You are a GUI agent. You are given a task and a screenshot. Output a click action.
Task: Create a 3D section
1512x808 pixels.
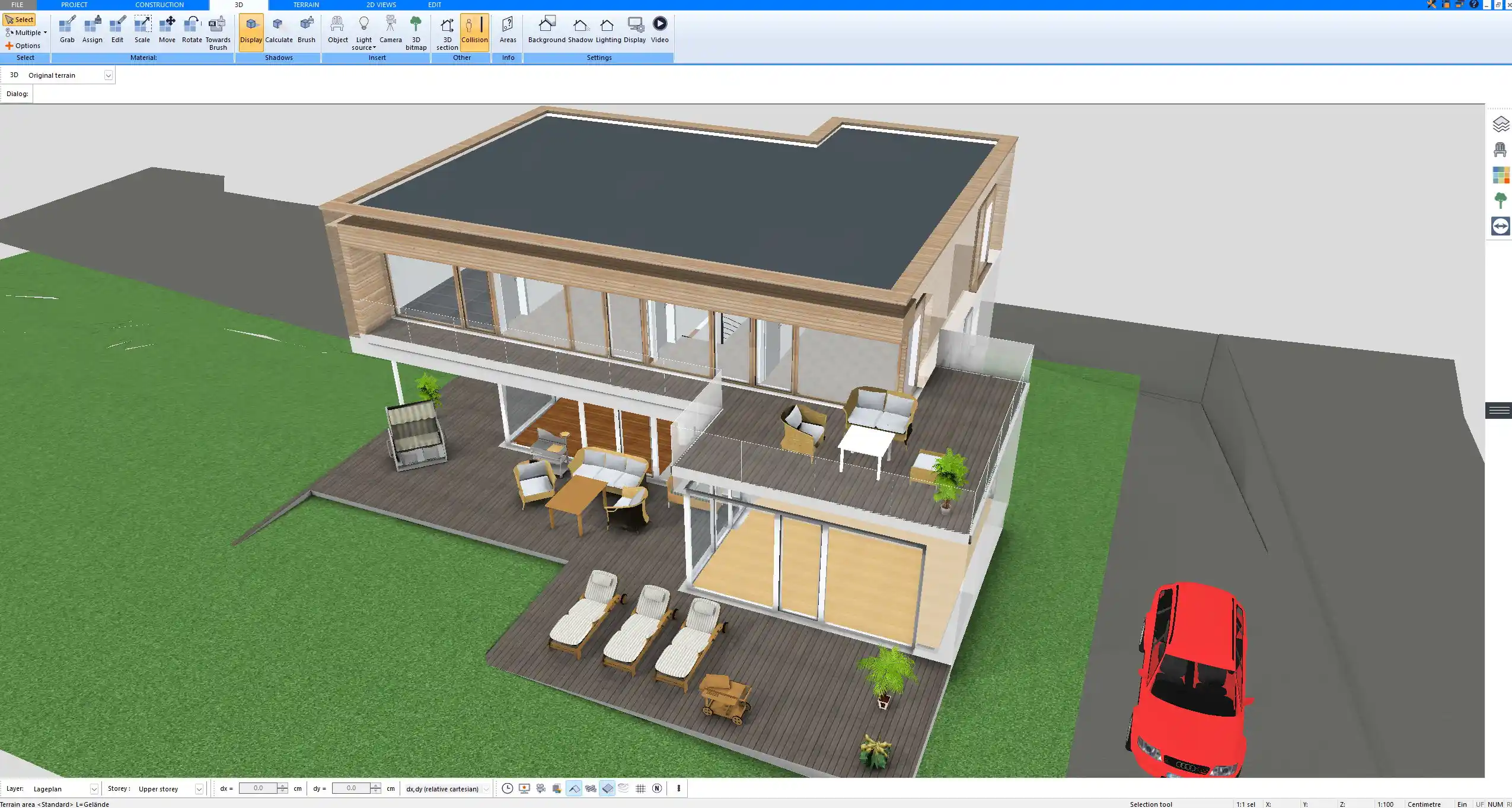tap(447, 33)
